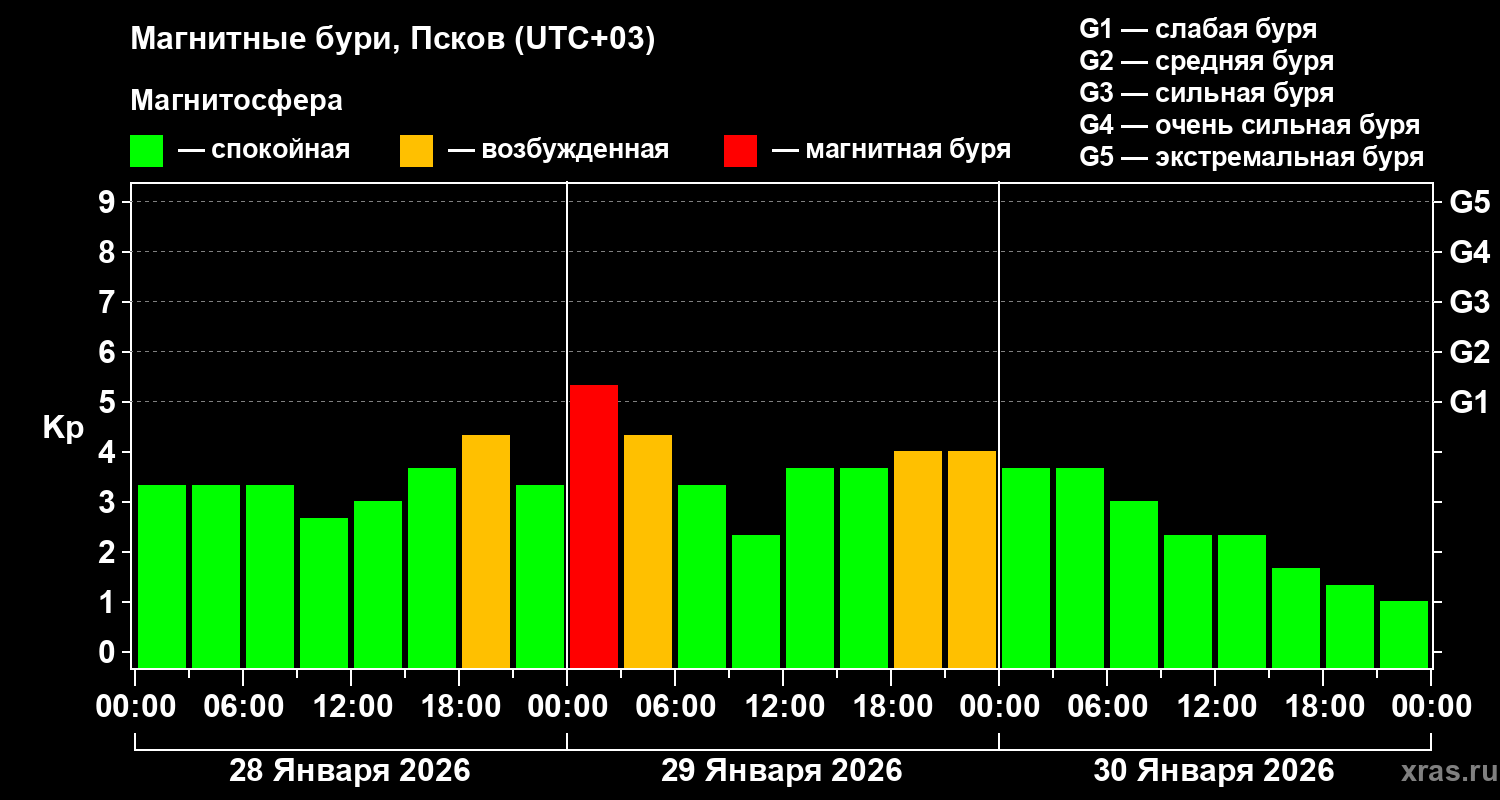Click the red "магнитная буря" legend swatch

tap(740, 151)
